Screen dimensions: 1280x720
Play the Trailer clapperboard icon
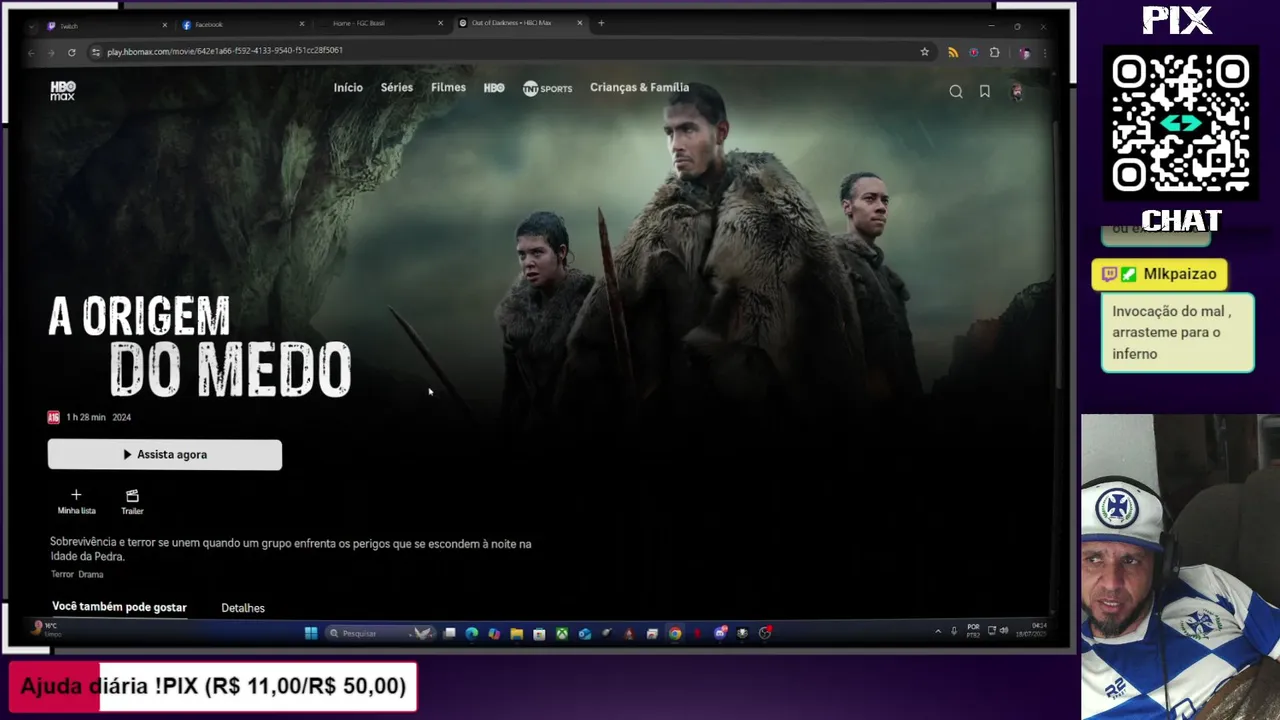pyautogui.click(x=132, y=495)
